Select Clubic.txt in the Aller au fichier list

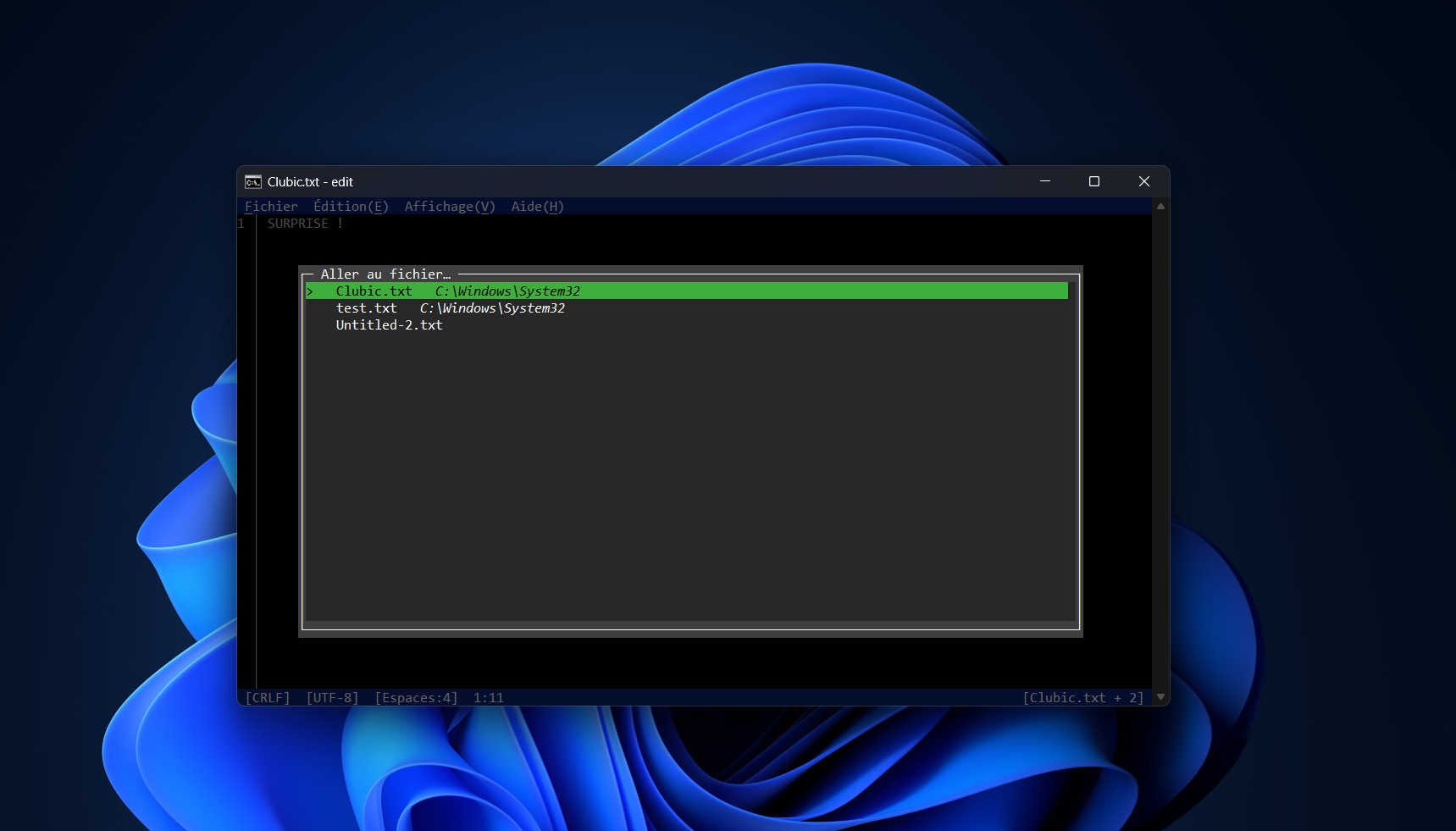point(374,291)
